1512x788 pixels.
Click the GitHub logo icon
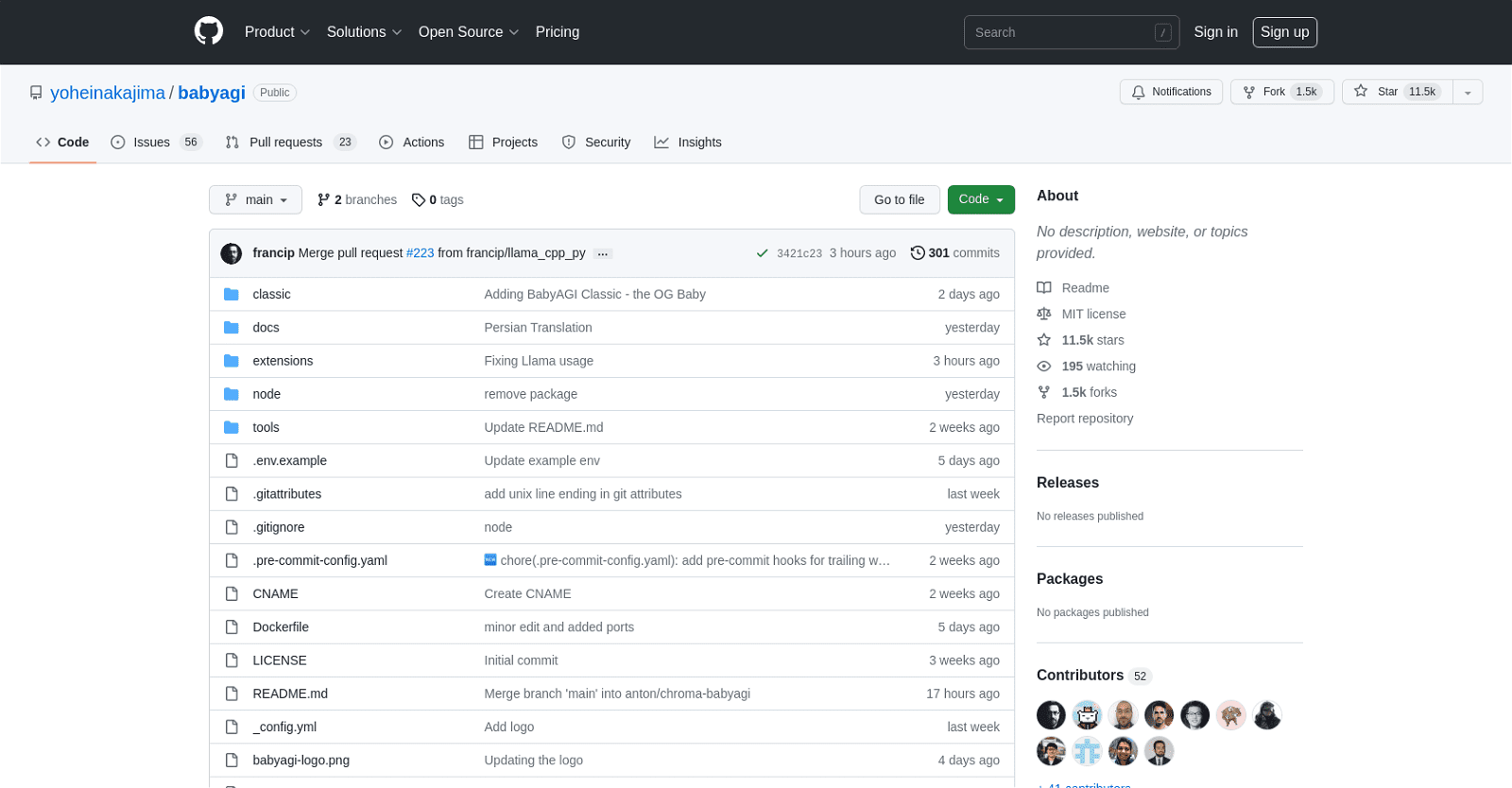(209, 31)
